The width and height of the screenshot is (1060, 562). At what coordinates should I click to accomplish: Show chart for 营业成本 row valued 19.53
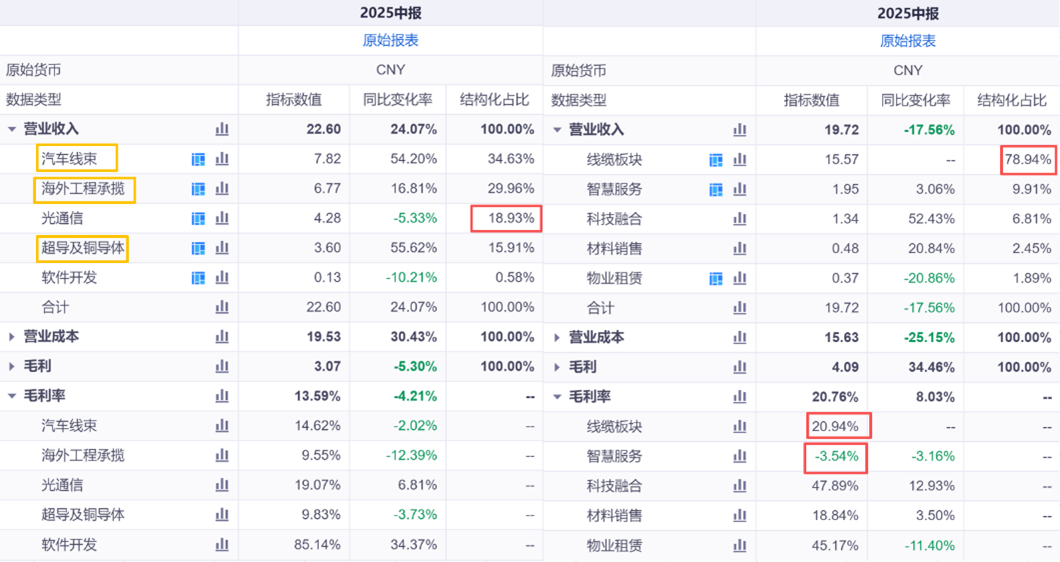point(222,337)
